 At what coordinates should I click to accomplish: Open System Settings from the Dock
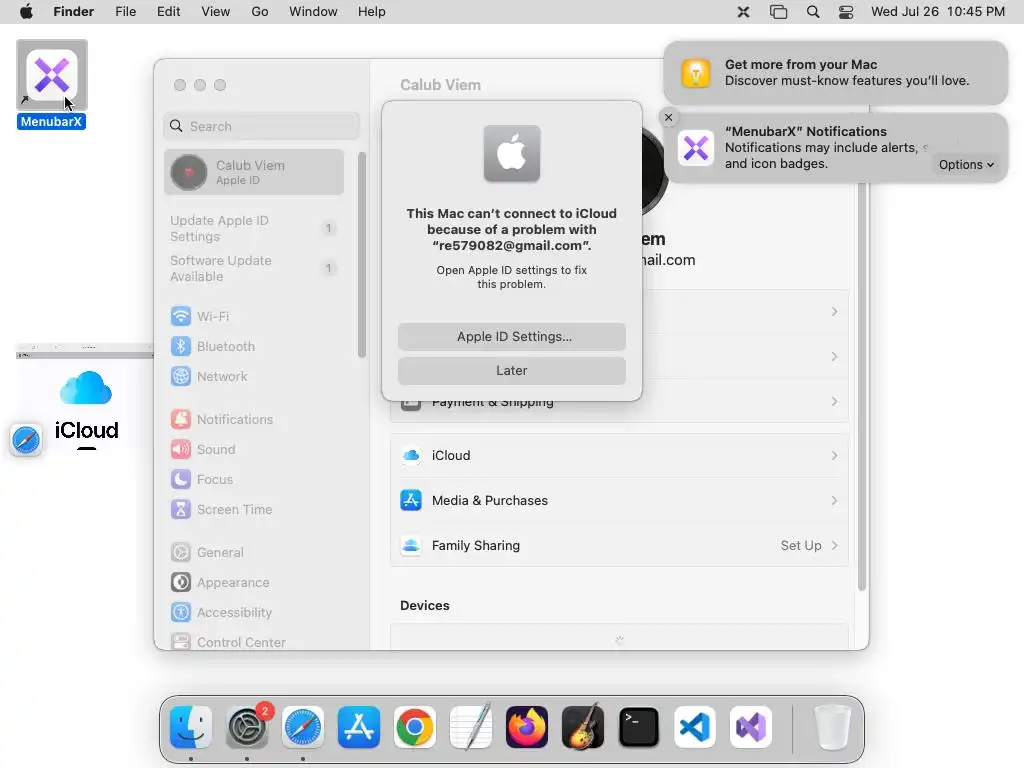(x=247, y=727)
